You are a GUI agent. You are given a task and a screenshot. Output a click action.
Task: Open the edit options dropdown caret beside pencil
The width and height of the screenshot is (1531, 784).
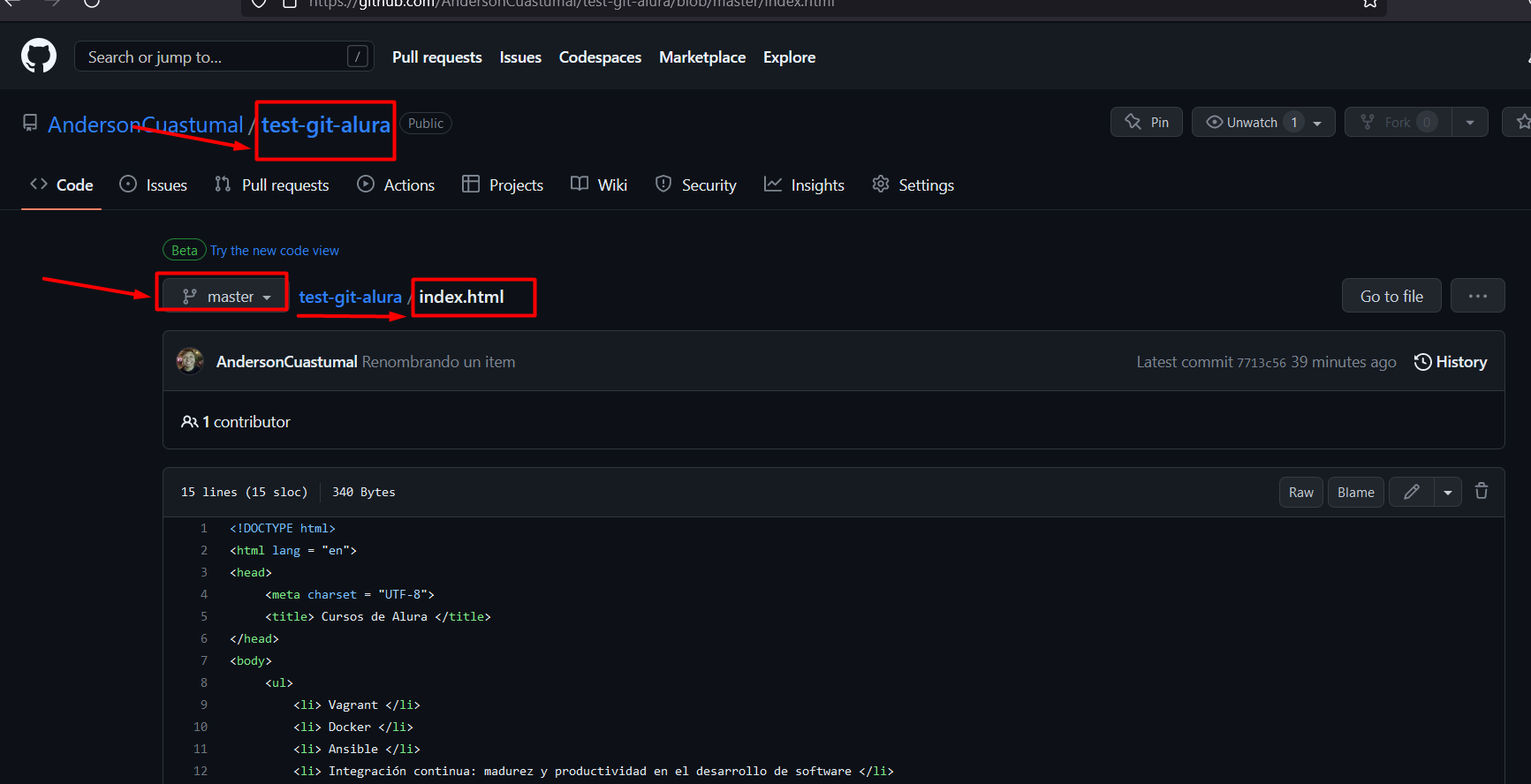pyautogui.click(x=1448, y=492)
